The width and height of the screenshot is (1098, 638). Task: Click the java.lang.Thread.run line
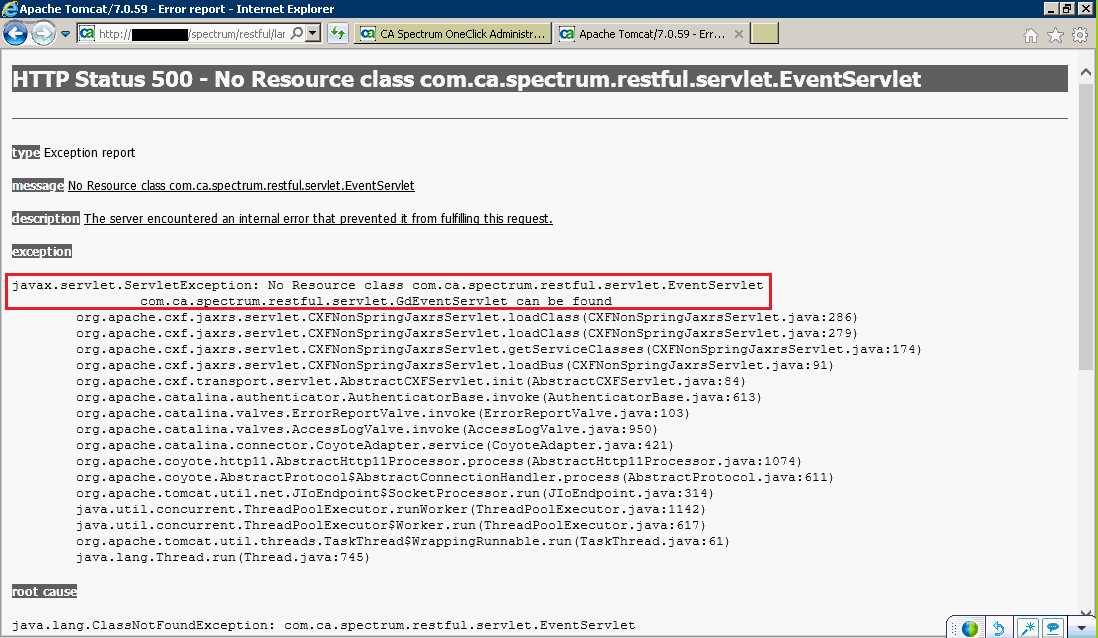click(223, 557)
